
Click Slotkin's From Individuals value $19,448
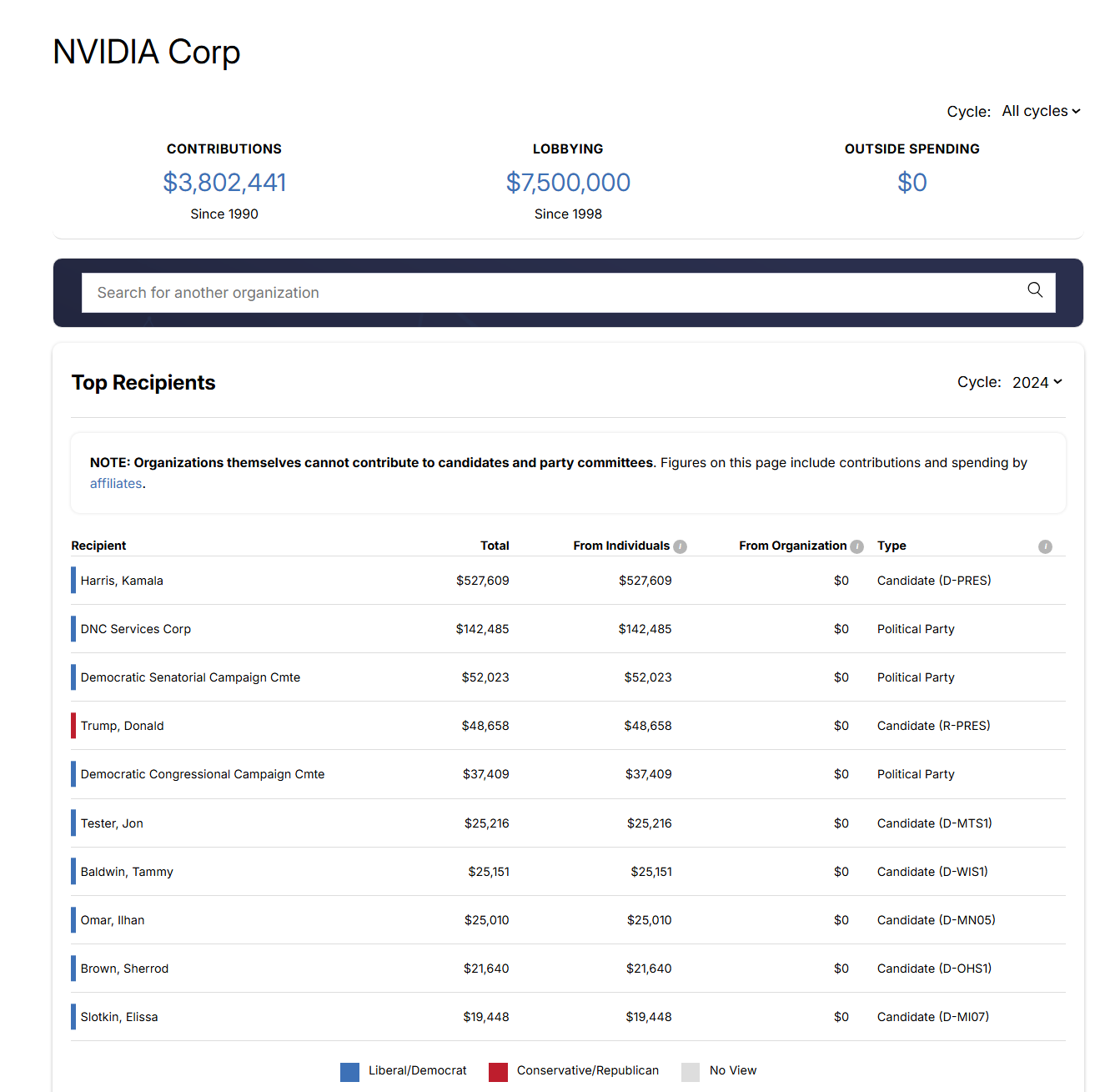649,1017
